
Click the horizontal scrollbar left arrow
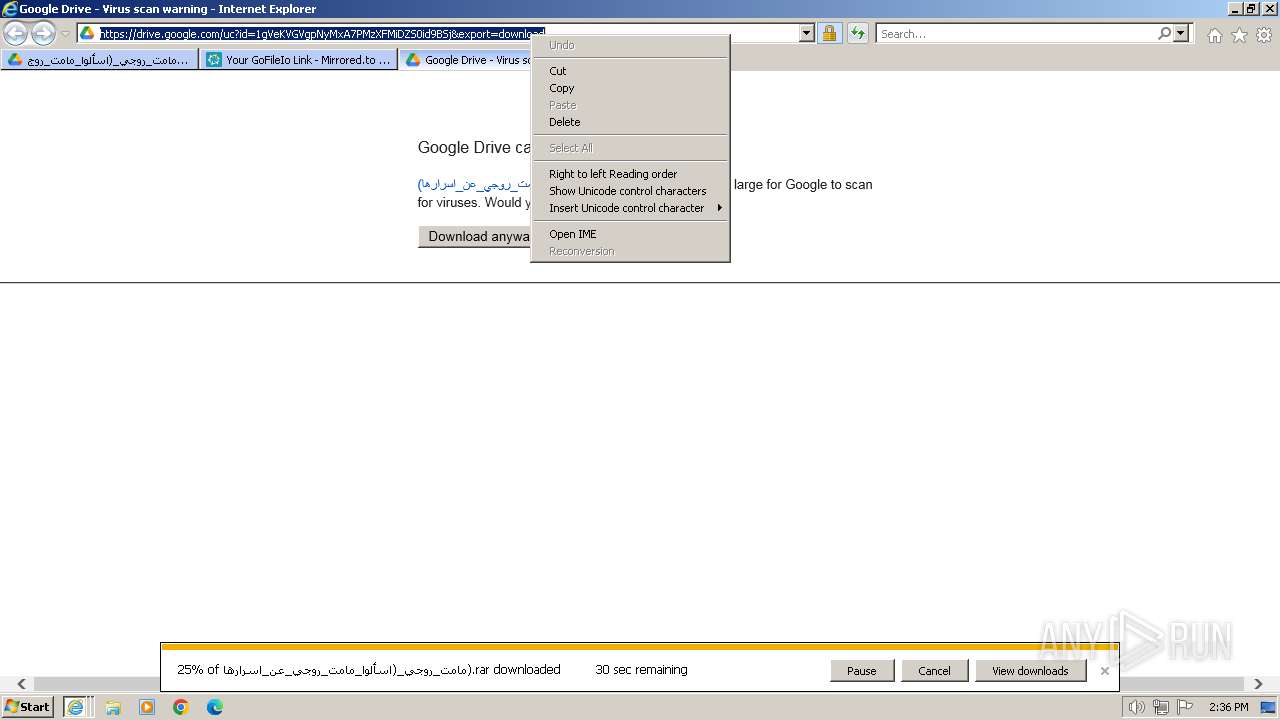[x=21, y=684]
